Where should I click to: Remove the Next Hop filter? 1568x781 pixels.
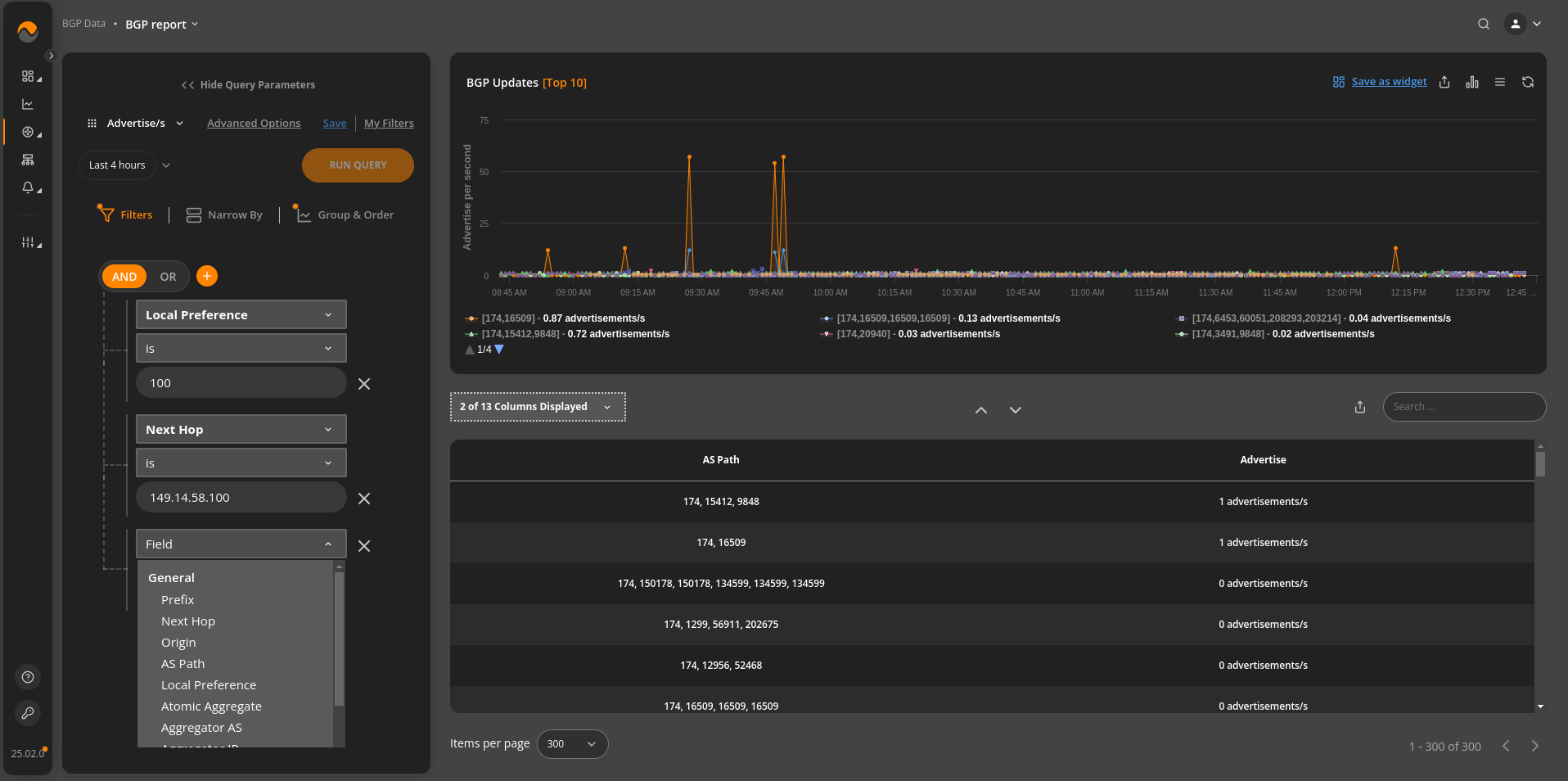pyautogui.click(x=364, y=499)
